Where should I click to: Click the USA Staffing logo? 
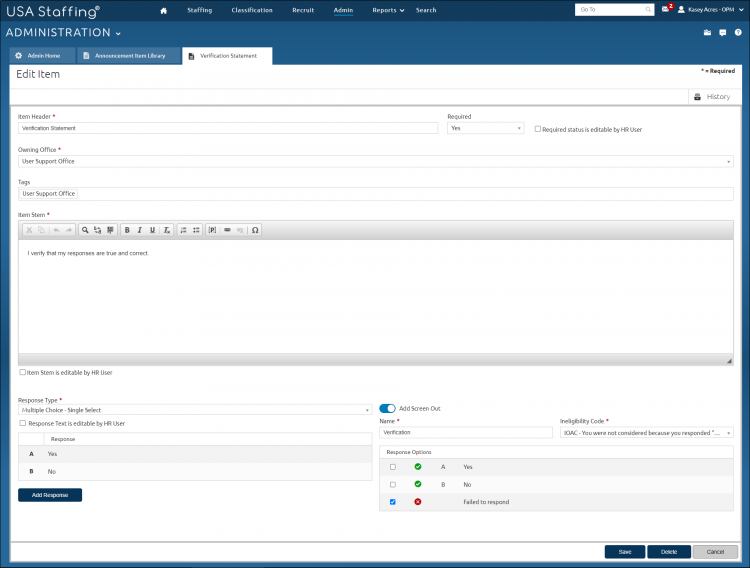click(x=53, y=11)
